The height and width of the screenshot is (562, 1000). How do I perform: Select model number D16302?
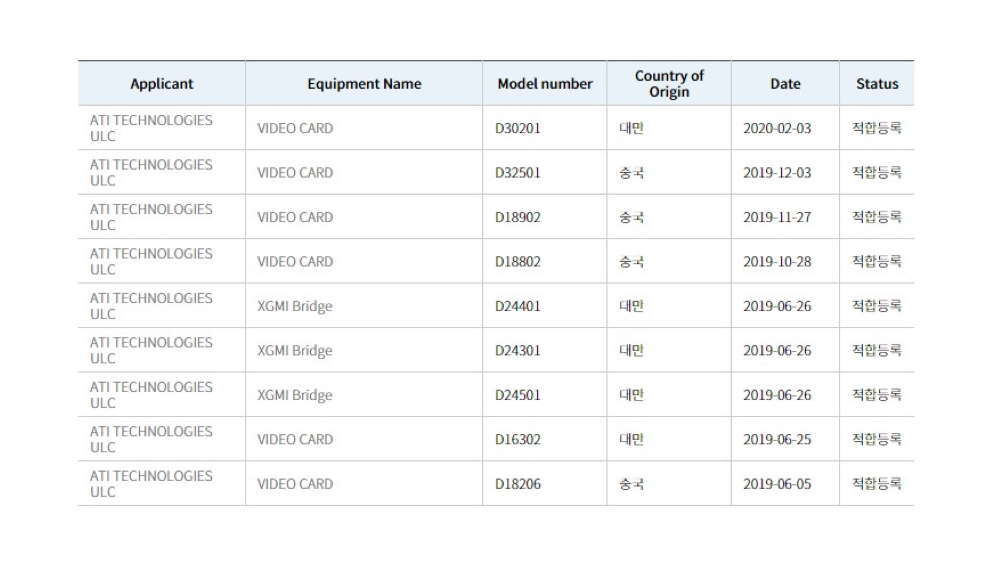click(518, 439)
